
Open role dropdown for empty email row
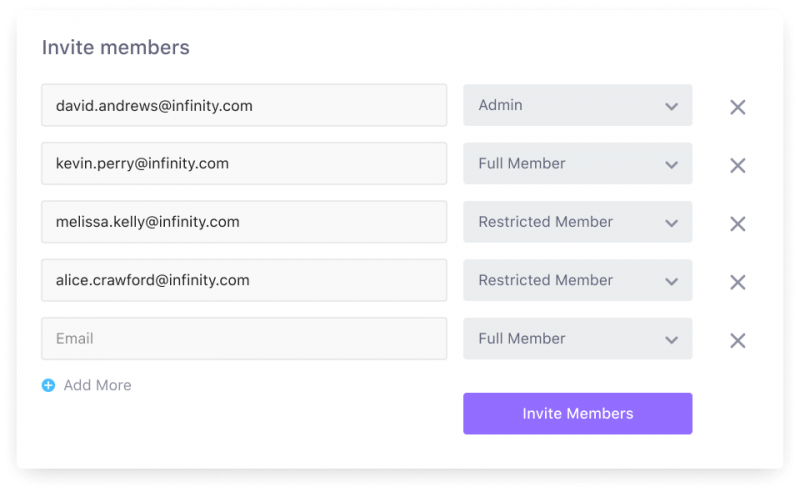[577, 339]
